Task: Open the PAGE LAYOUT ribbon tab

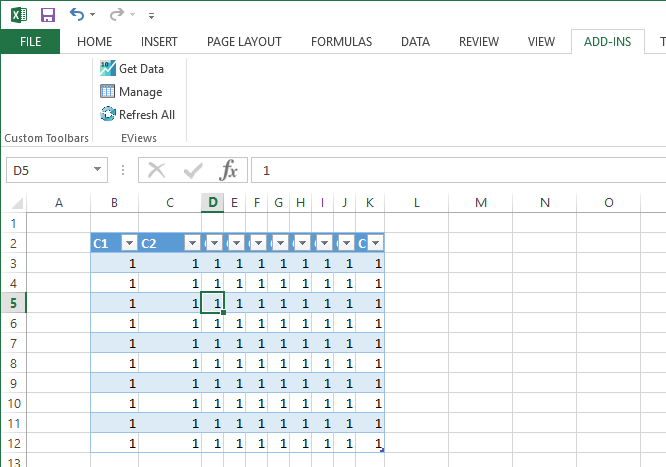Action: (x=244, y=41)
